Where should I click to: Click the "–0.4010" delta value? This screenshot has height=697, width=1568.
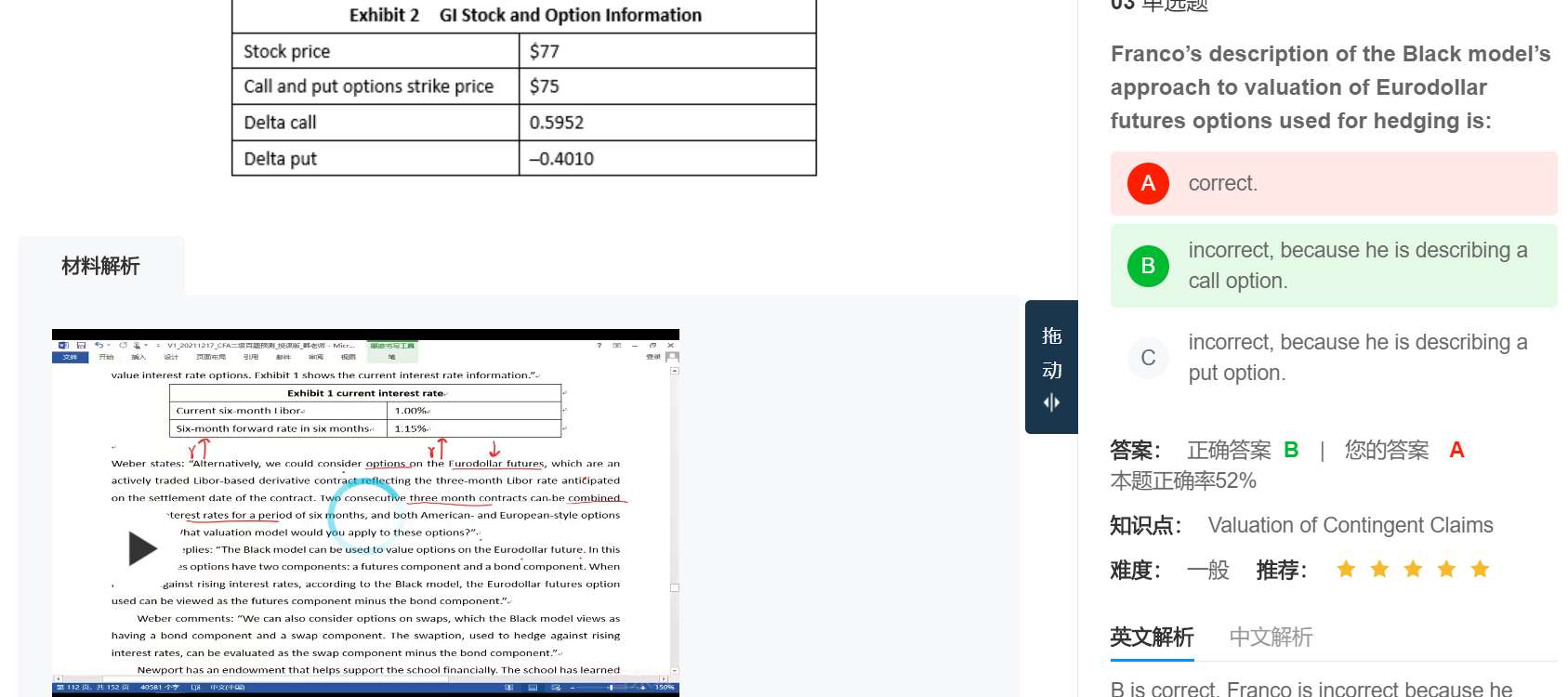(667, 159)
